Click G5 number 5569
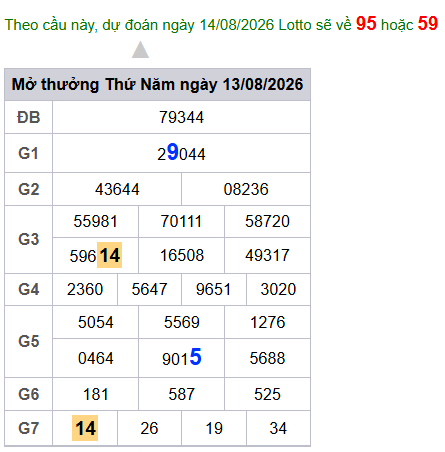Viewport: 445px width, 452px height. pos(182,322)
